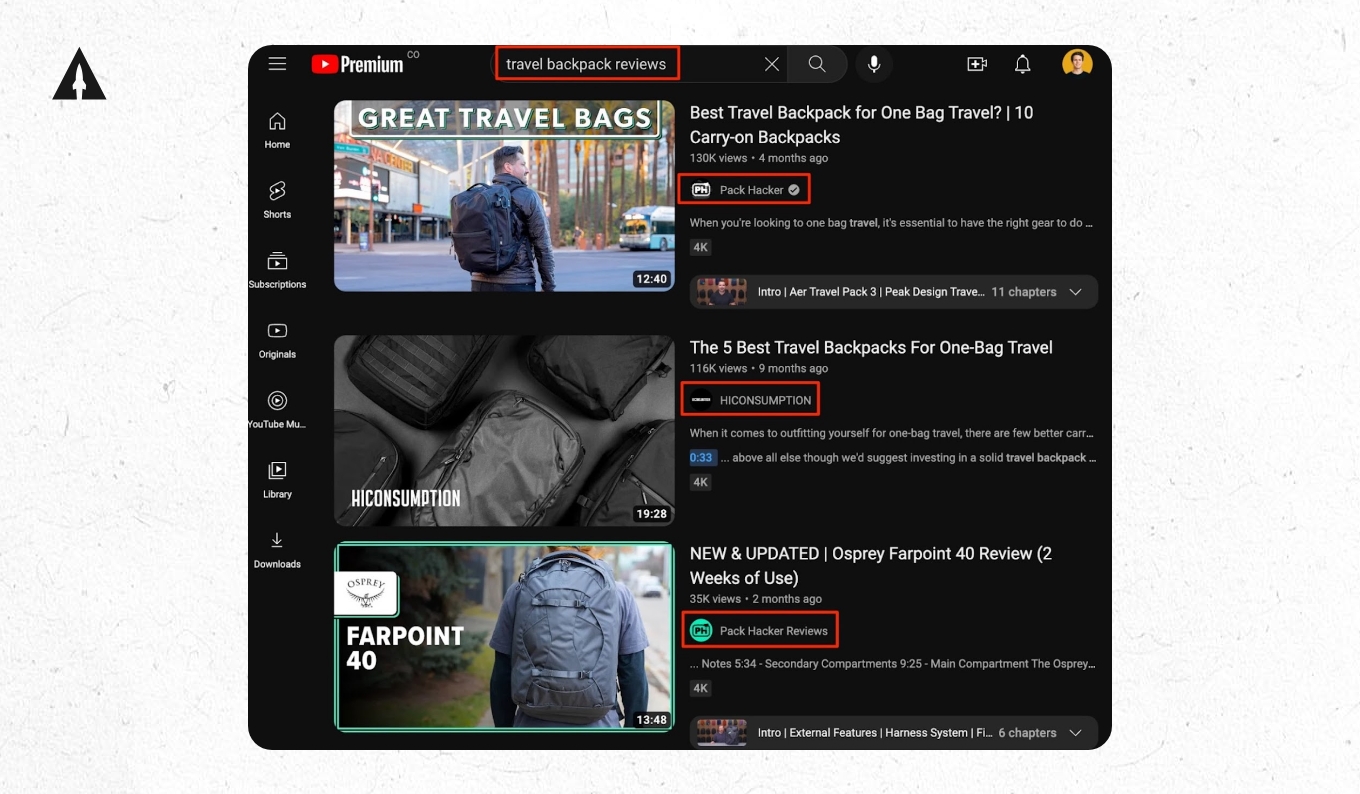Viewport: 1360px width, 794px height.
Task: Click the '6 chapters' text
Action: pos(1027,733)
